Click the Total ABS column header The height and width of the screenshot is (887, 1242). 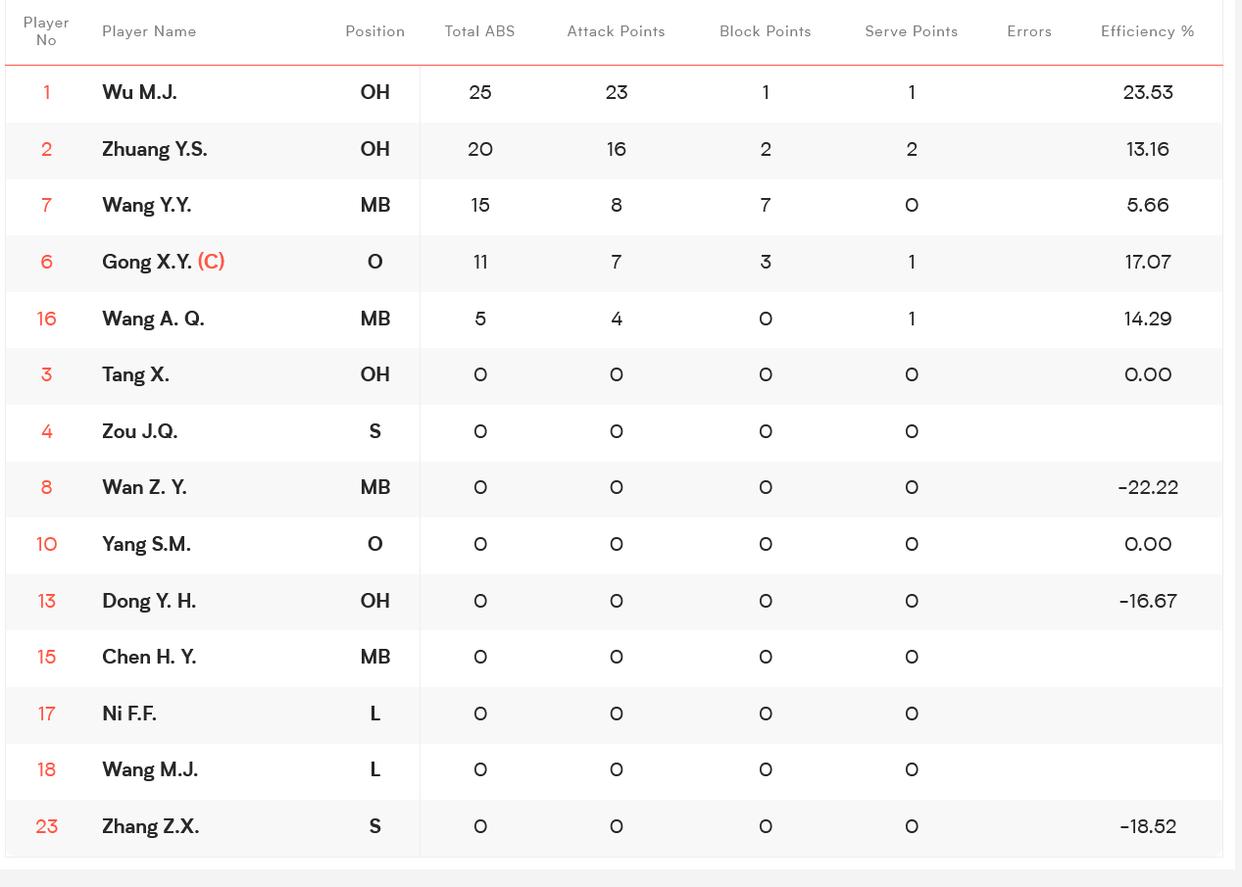click(x=480, y=31)
